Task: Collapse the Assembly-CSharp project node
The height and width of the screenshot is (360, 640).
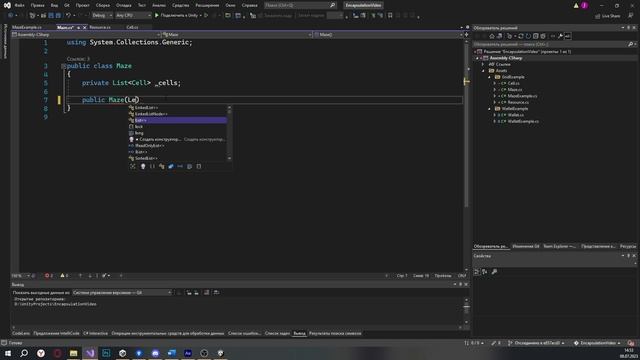Action: pyautogui.click(x=478, y=58)
